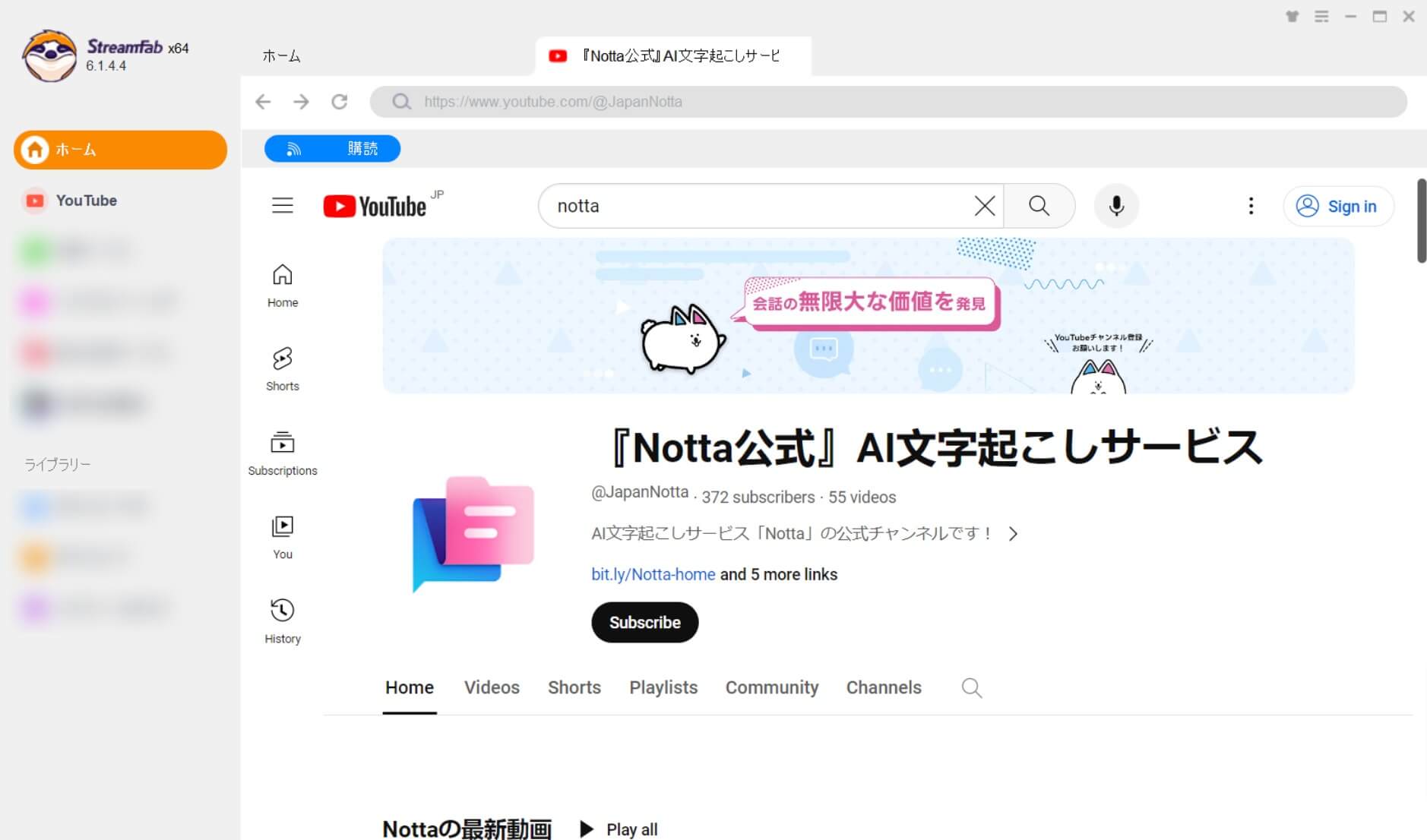The image size is (1427, 840).
Task: Switch to the Community tab
Action: click(x=772, y=688)
